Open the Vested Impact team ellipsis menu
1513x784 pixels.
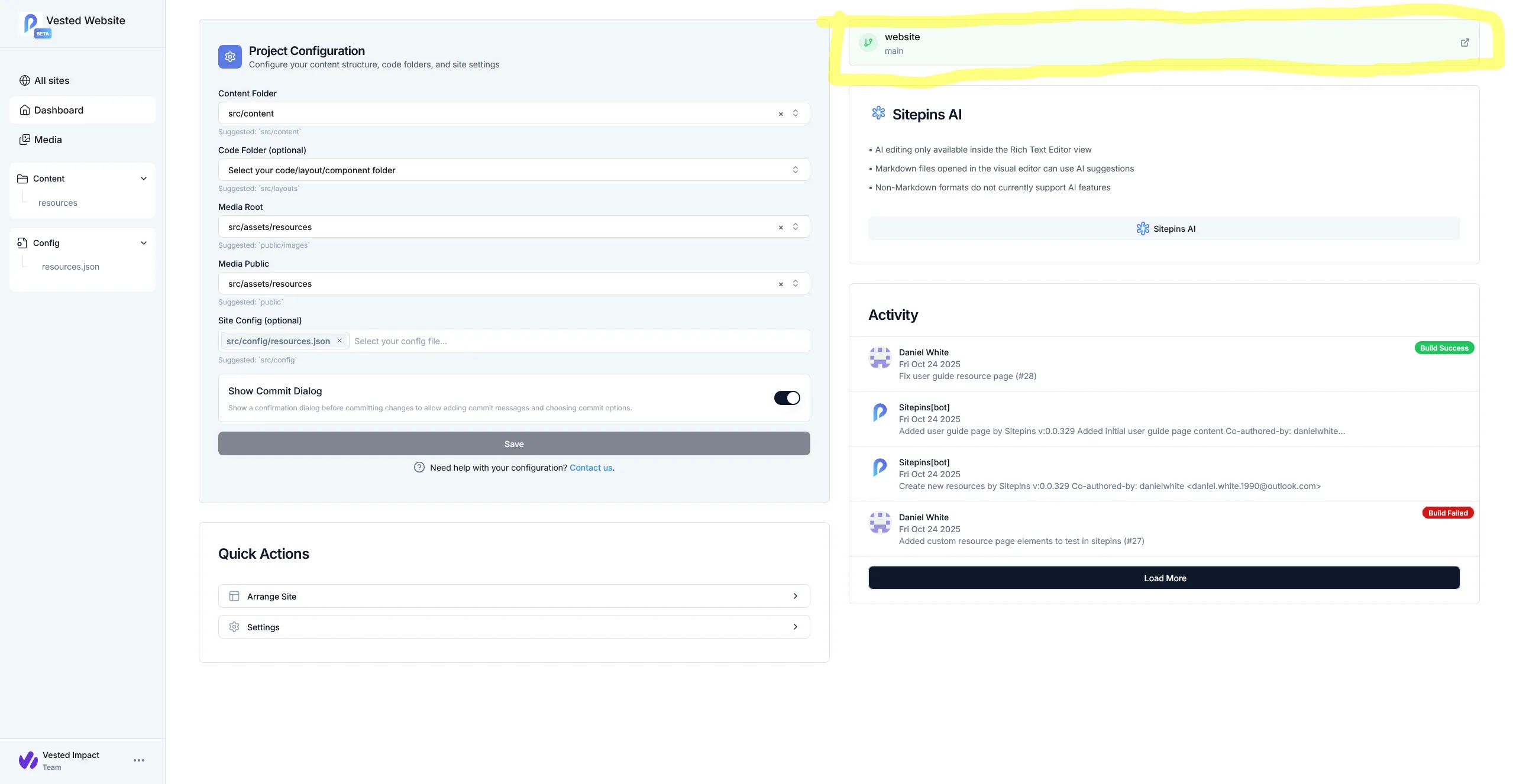tap(139, 760)
